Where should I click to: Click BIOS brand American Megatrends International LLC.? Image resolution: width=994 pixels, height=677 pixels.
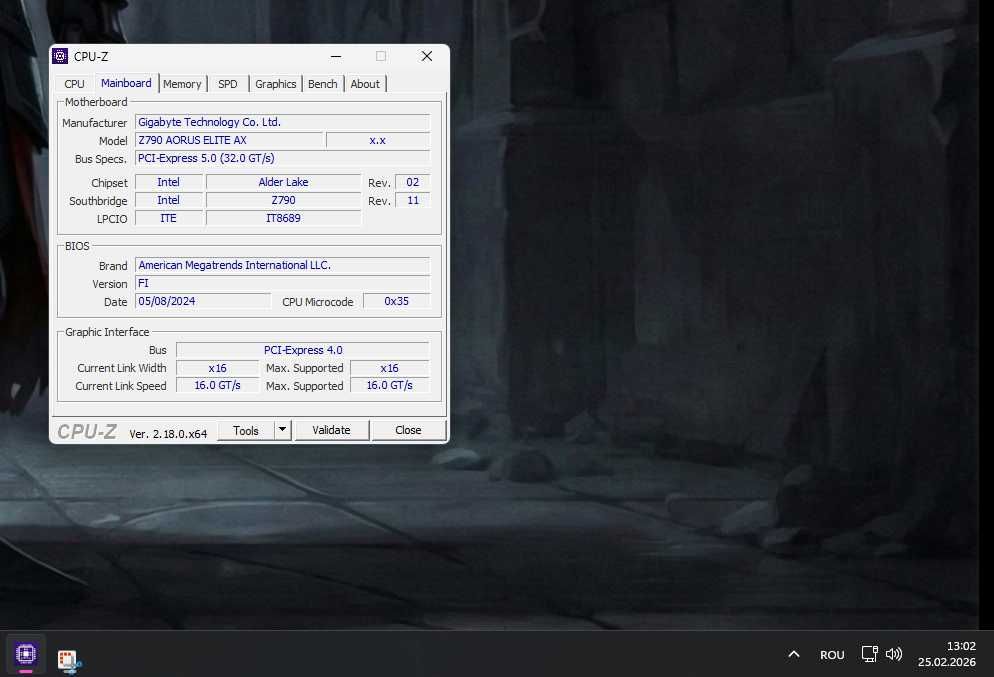[x=283, y=265]
